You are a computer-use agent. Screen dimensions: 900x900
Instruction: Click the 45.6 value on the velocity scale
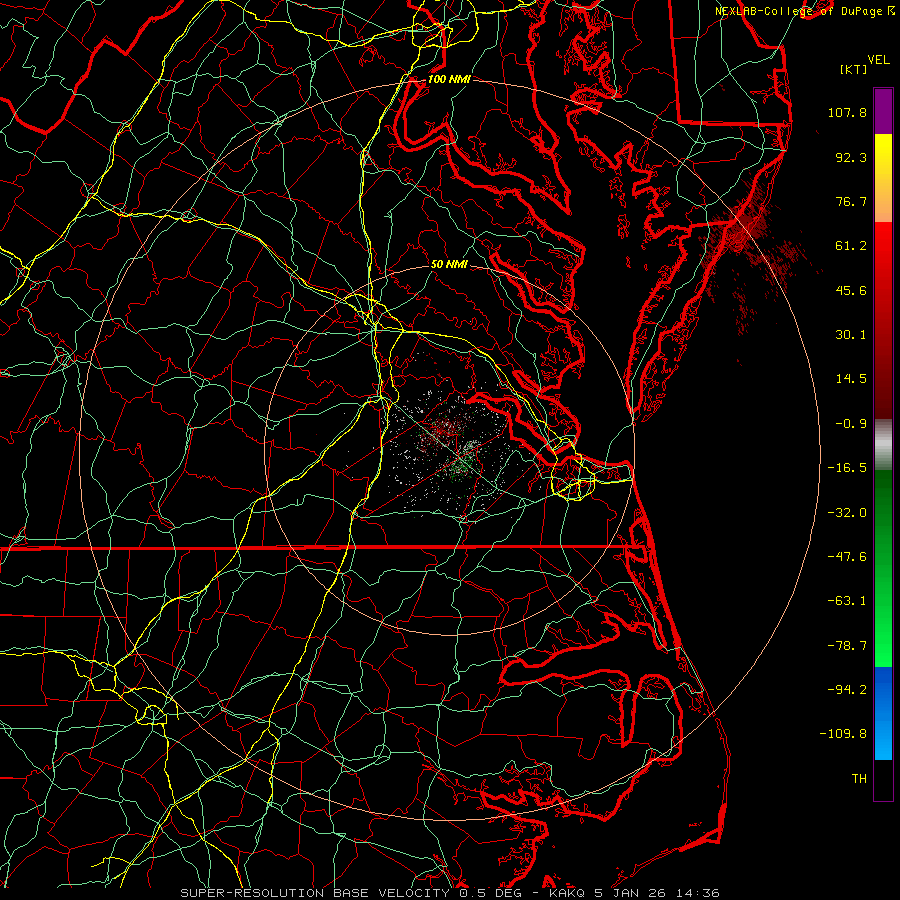tap(851, 290)
